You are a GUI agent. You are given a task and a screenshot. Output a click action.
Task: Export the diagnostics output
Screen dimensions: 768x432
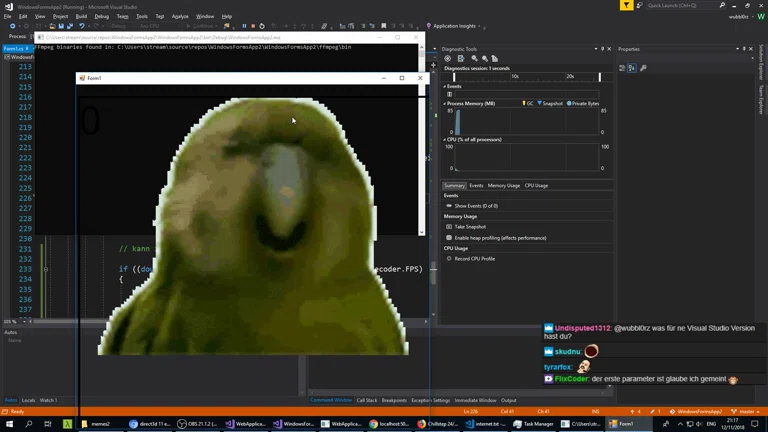(461, 58)
